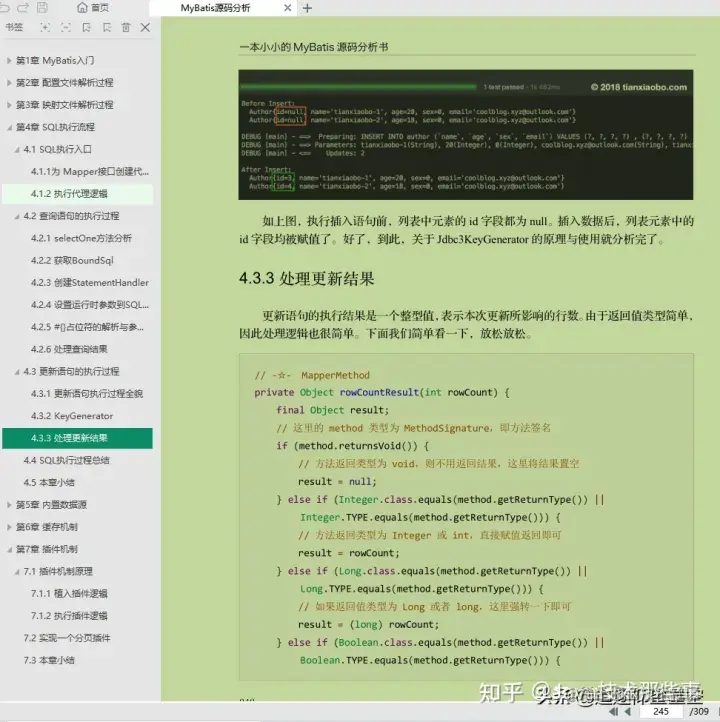
Task: Expand 第6章 缓存机制 chapter
Action: tap(9, 527)
